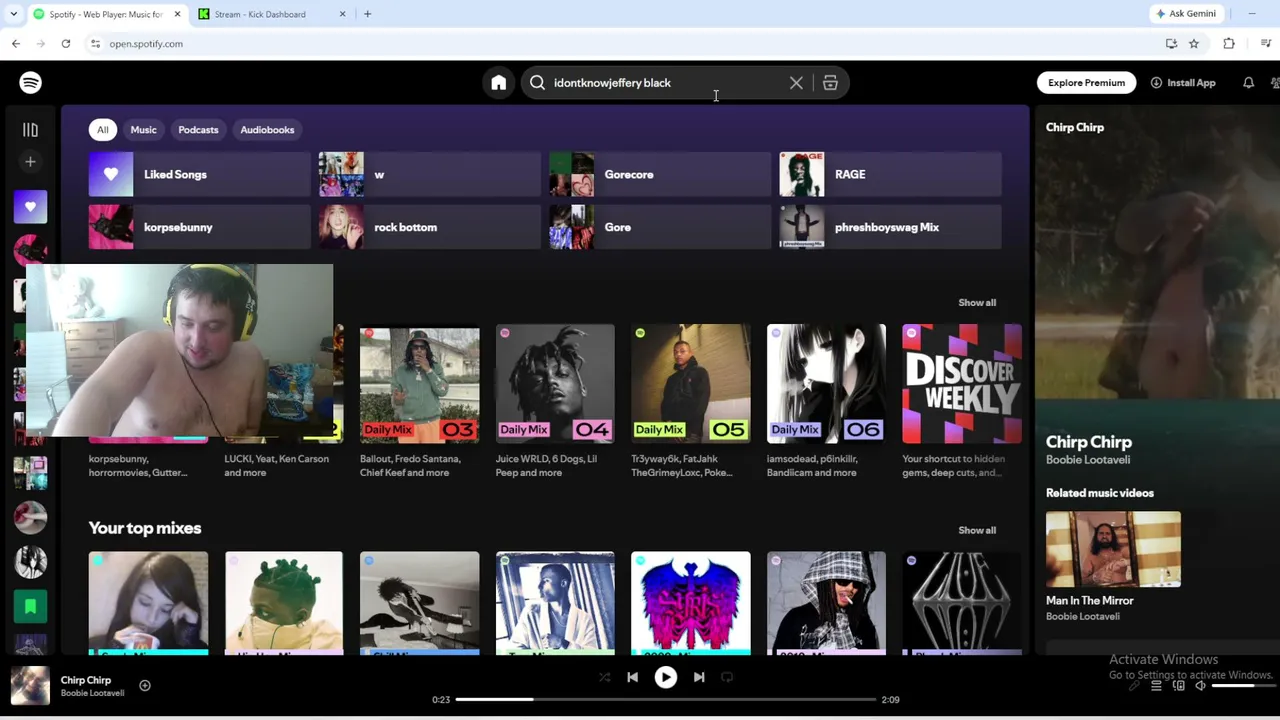Open the browser Extensions puzzle icon
The width and height of the screenshot is (1280, 720).
[x=1229, y=44]
